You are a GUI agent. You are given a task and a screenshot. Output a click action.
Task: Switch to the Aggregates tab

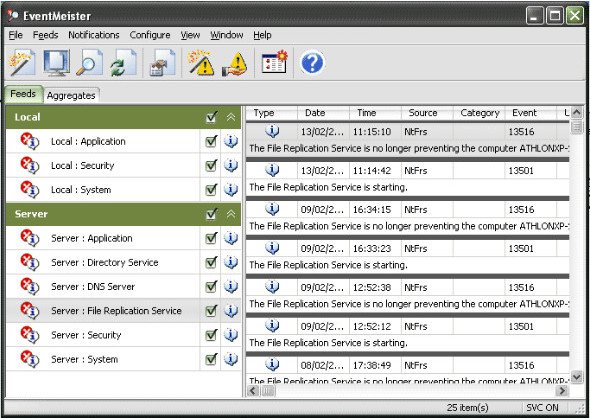[71, 96]
